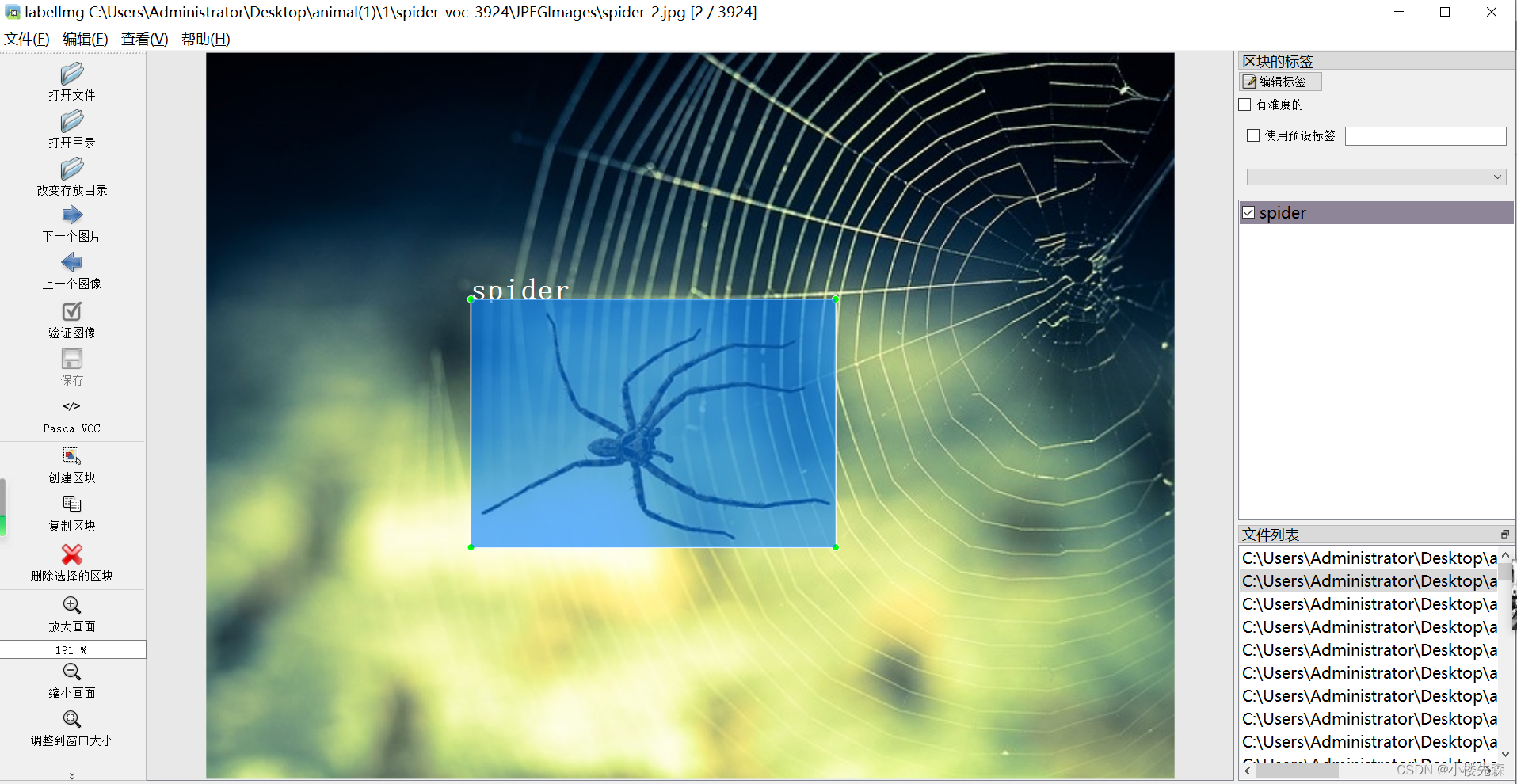This screenshot has width=1517, height=784.
Task: Open a file with 打开文件 icon
Action: pos(71,74)
